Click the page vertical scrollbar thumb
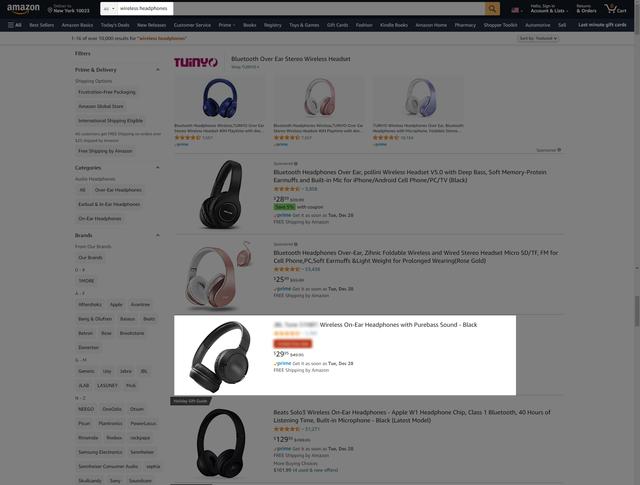Screen dimensions: 640x485 pyautogui.click(x=637, y=311)
